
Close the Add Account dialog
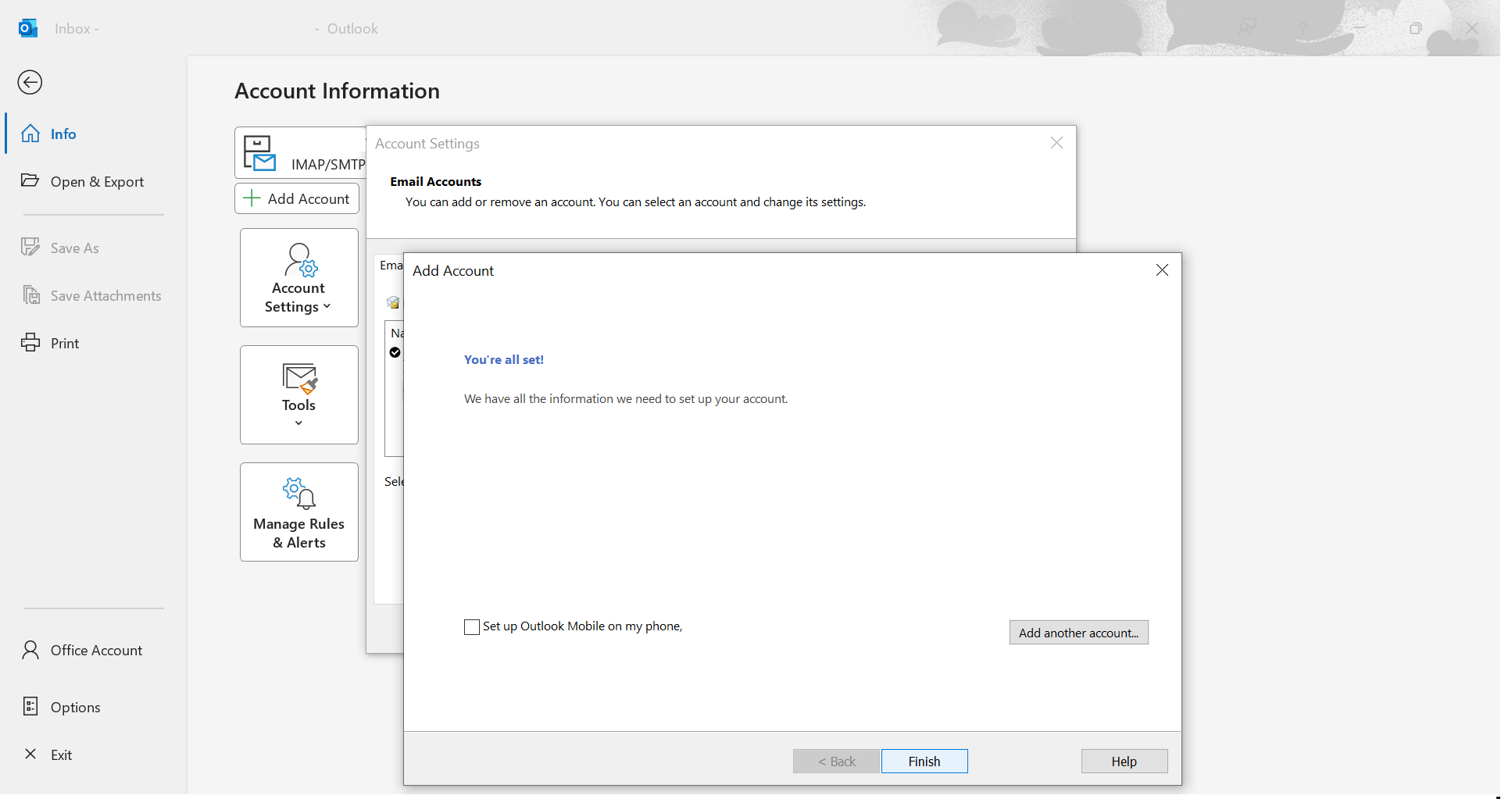coord(1162,270)
